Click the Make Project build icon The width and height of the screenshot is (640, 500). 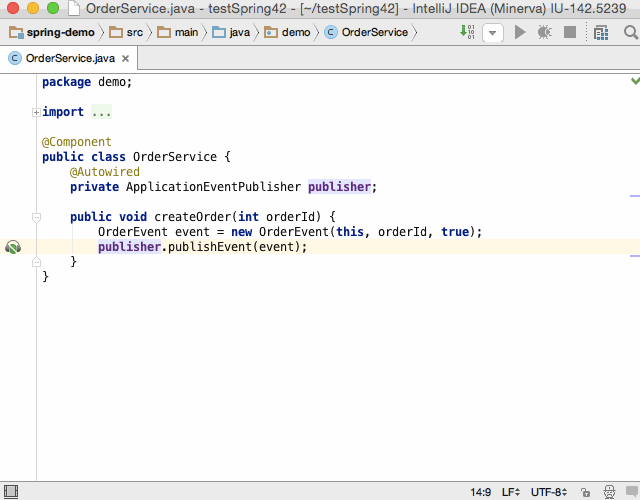click(467, 32)
